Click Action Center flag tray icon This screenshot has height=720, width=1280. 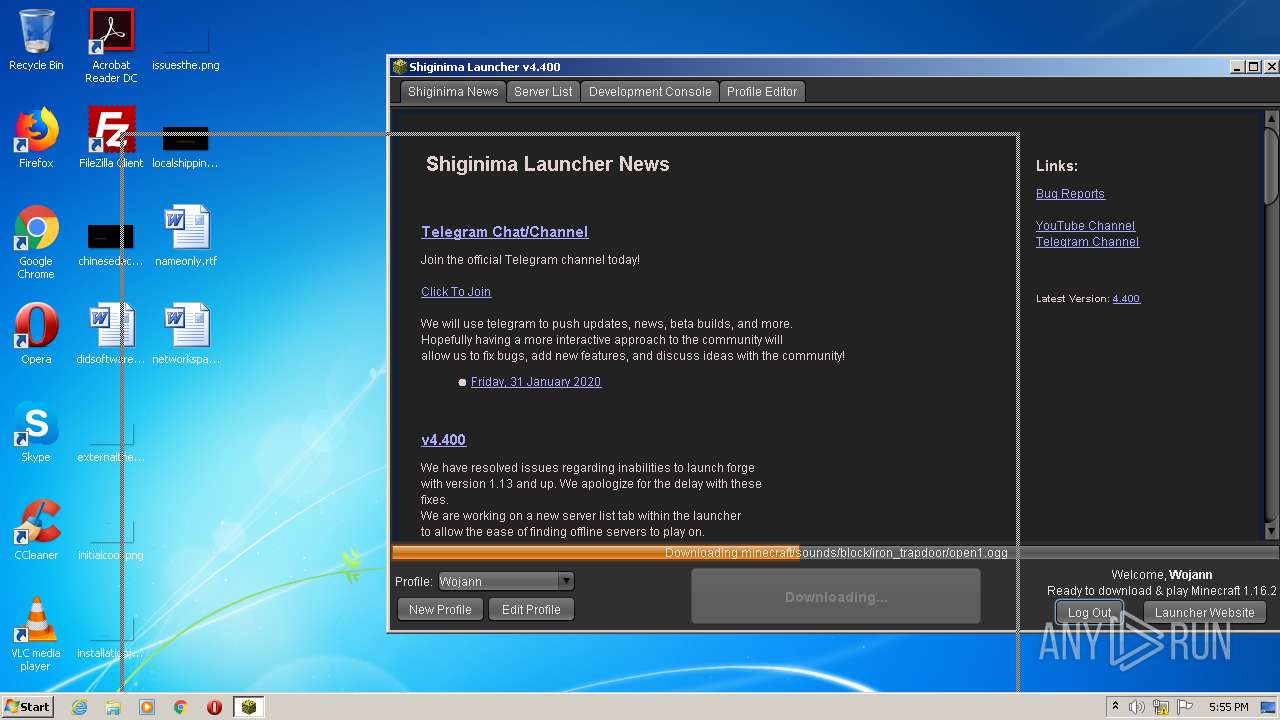coord(1185,707)
